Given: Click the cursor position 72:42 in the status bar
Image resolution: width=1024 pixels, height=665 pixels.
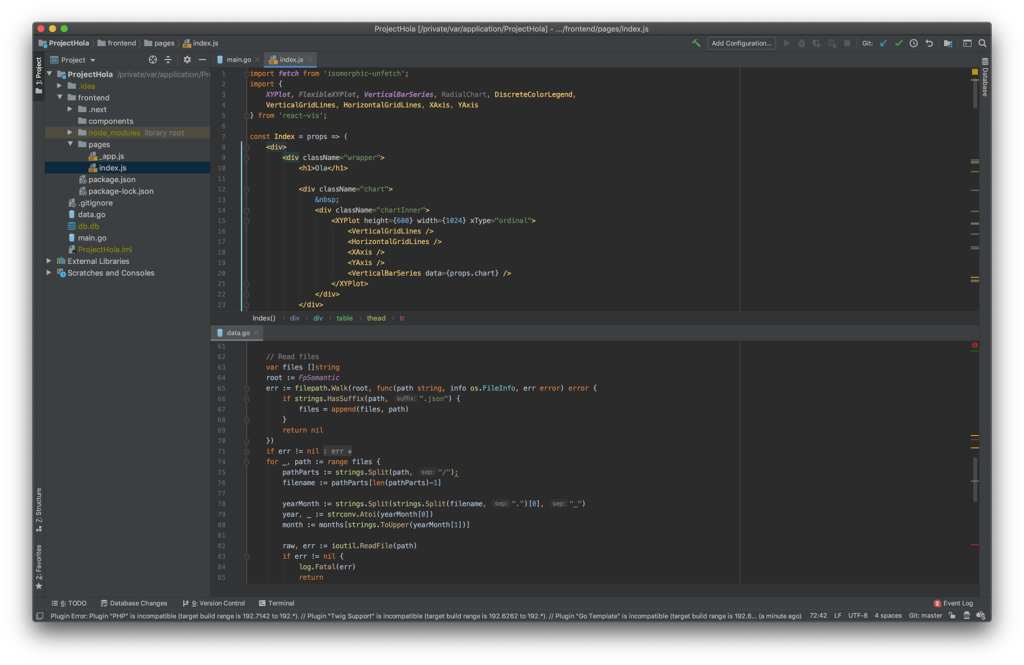Looking at the screenshot, I should click(x=818, y=615).
